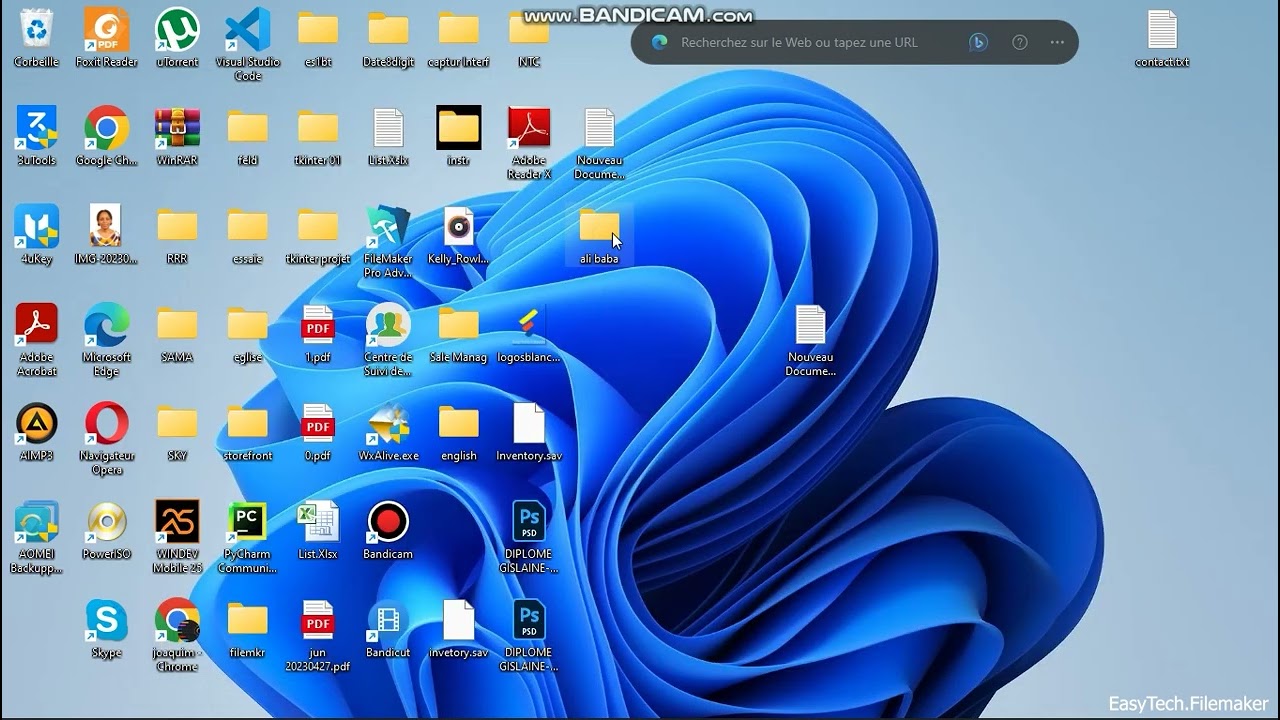The image size is (1280, 720).
Task: Launch Foxit Reader from the desktop
Action: pos(106,29)
